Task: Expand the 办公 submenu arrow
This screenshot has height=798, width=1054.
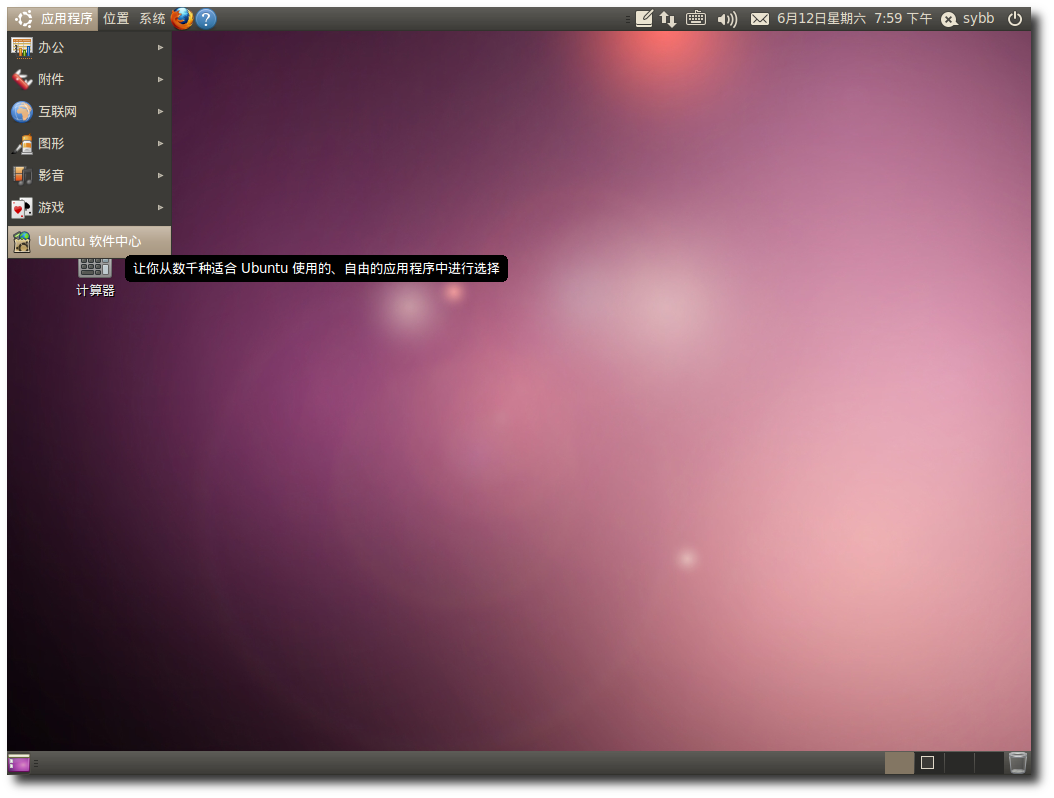Action: click(161, 48)
